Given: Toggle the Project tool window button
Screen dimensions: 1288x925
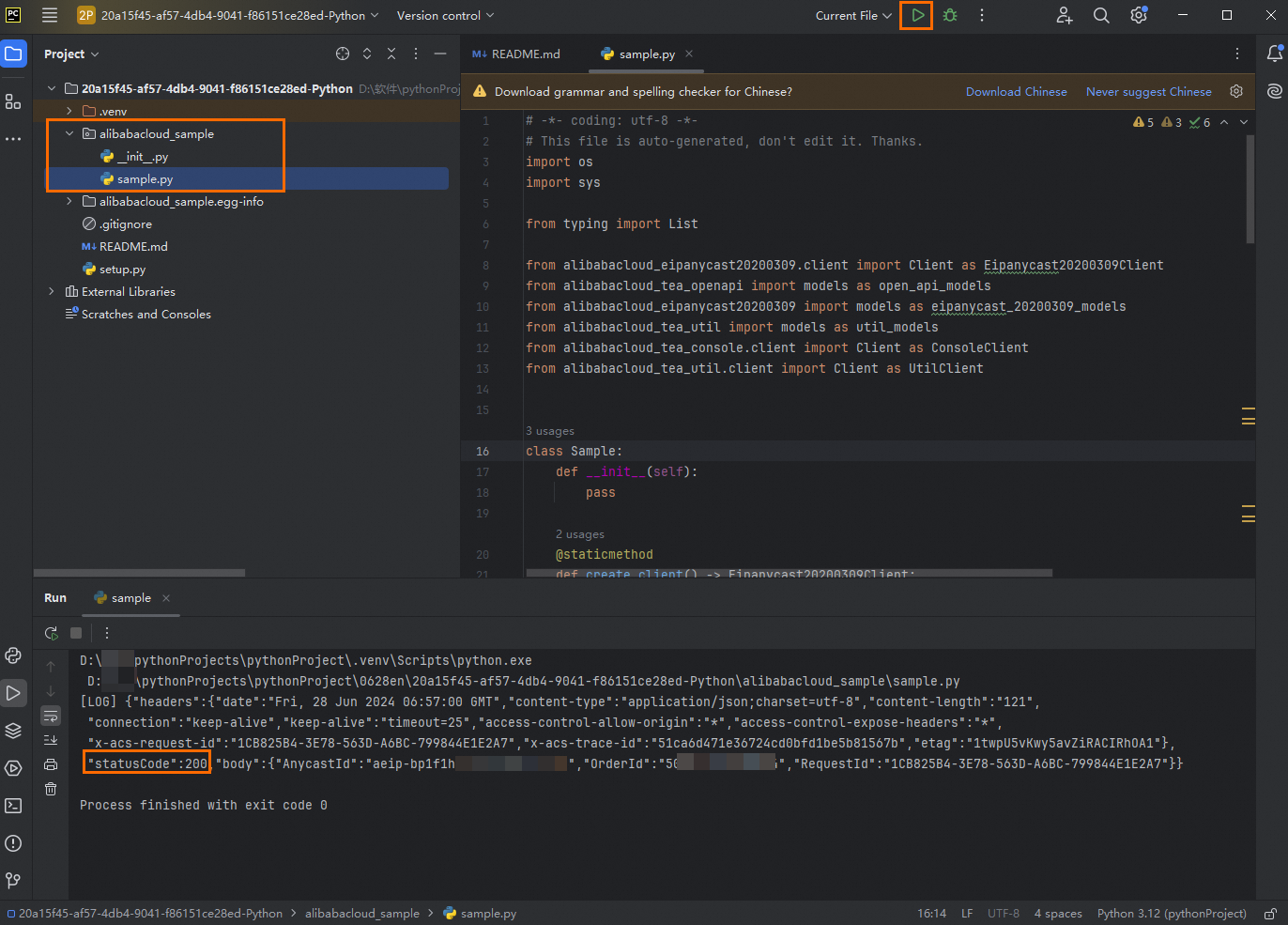Looking at the screenshot, I should (x=13, y=54).
